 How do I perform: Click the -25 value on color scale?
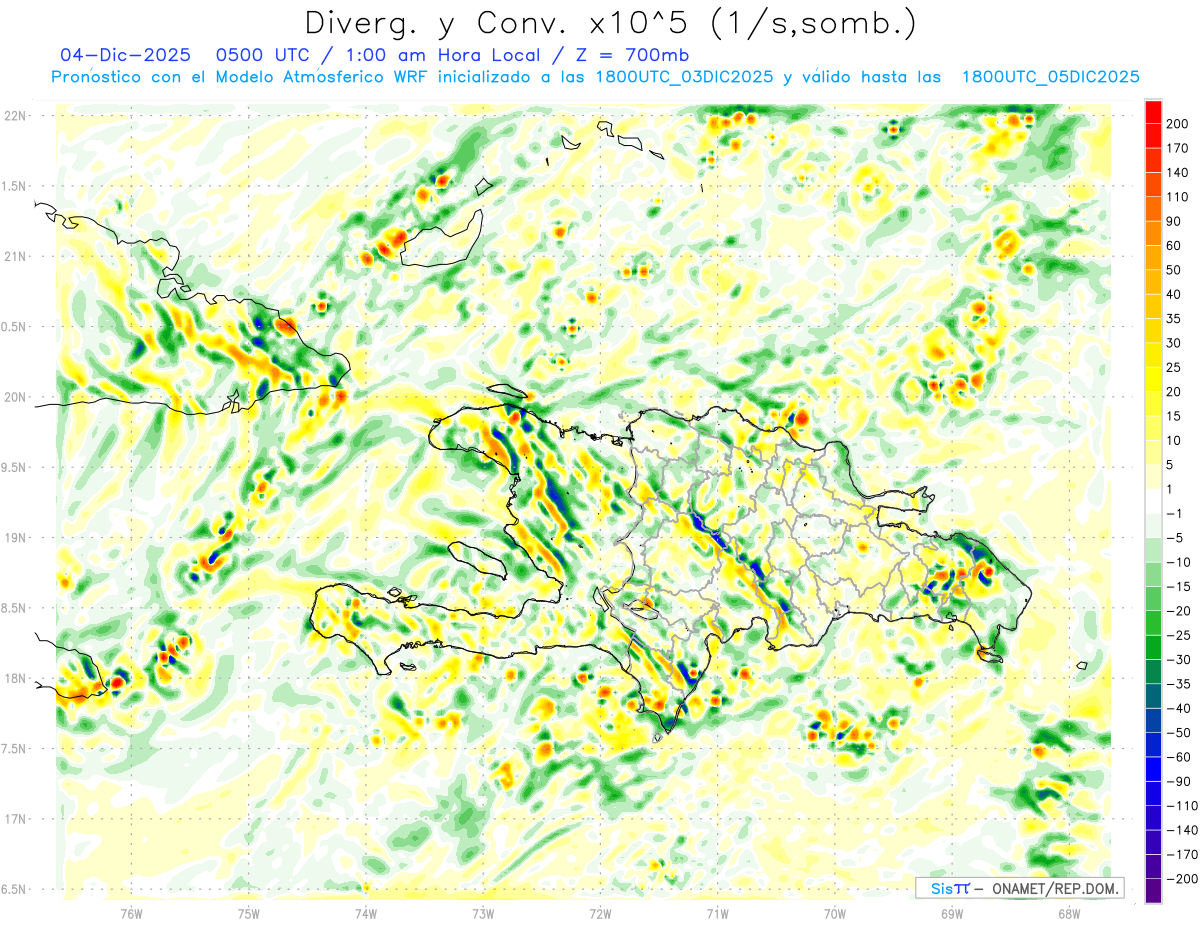(1178, 635)
